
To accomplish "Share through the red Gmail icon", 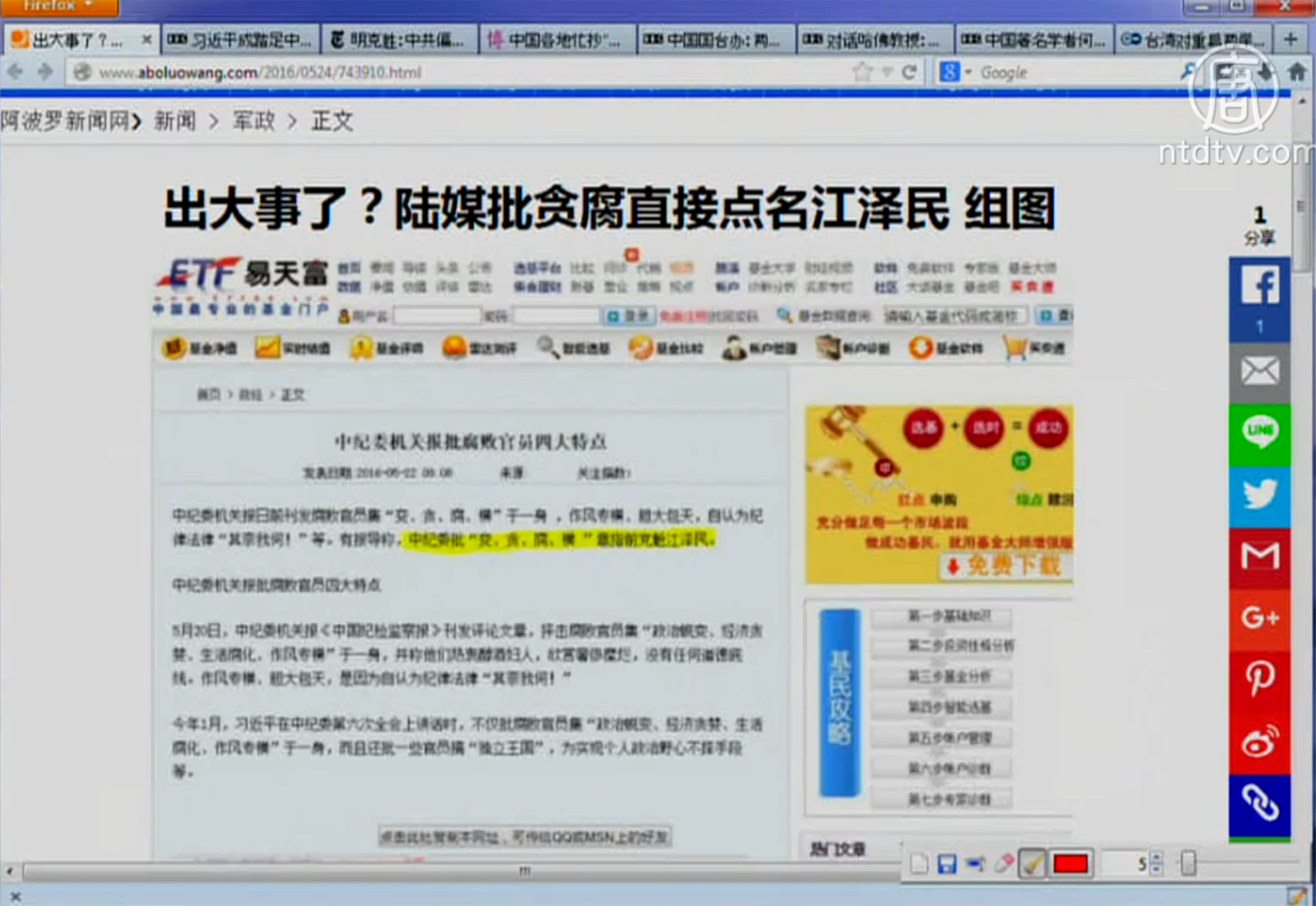I will coord(1259,557).
